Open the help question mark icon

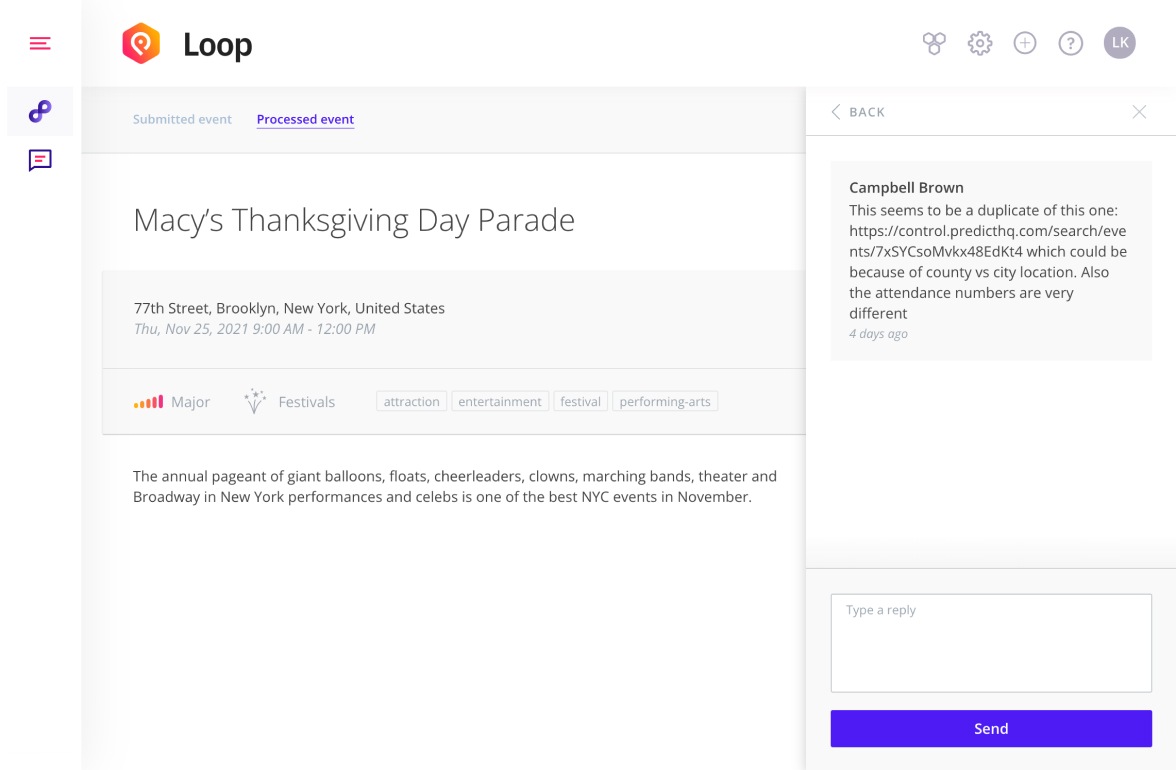click(1070, 43)
